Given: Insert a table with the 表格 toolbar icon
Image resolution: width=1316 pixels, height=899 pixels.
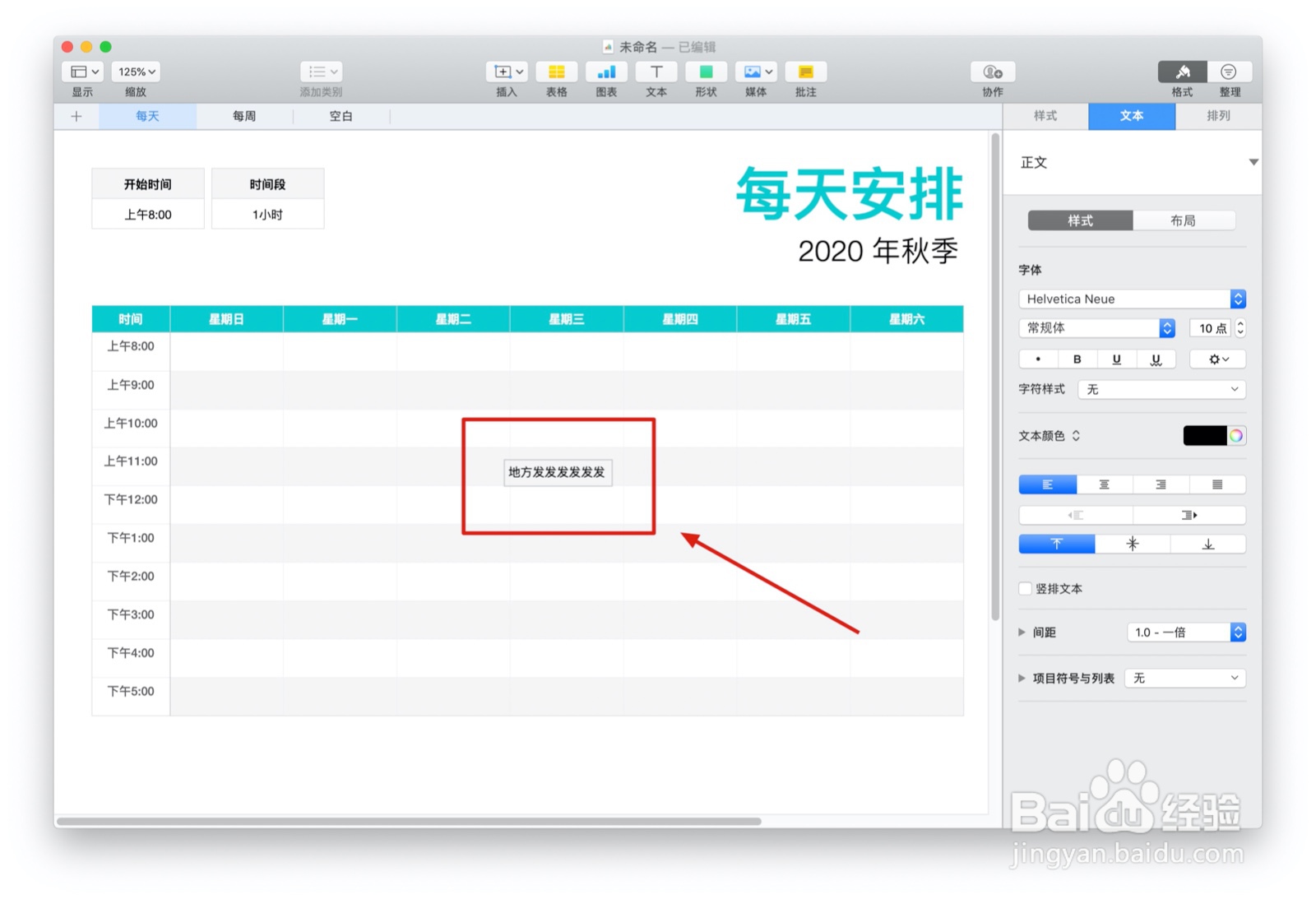Looking at the screenshot, I should [556, 72].
